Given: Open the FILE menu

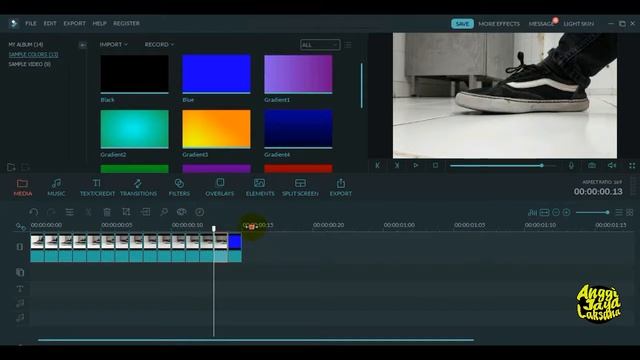Looking at the screenshot, I should pos(31,24).
